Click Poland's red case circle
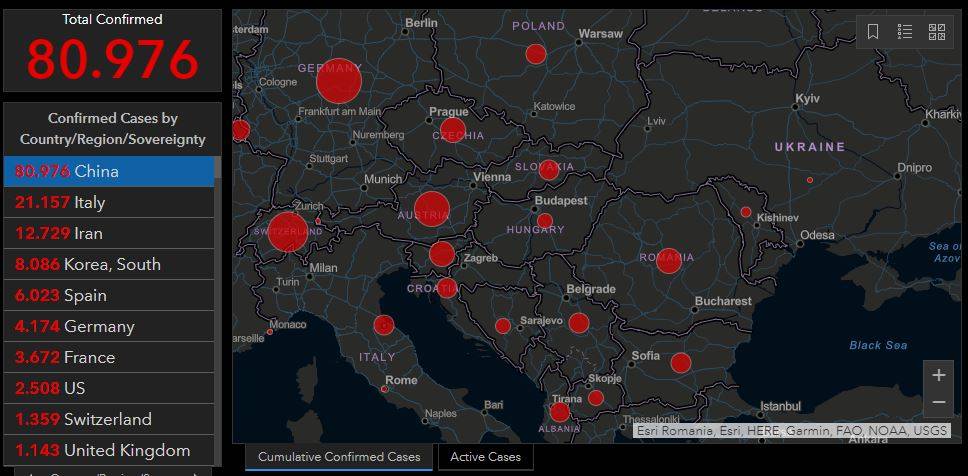Image resolution: width=968 pixels, height=476 pixels. (x=536, y=54)
